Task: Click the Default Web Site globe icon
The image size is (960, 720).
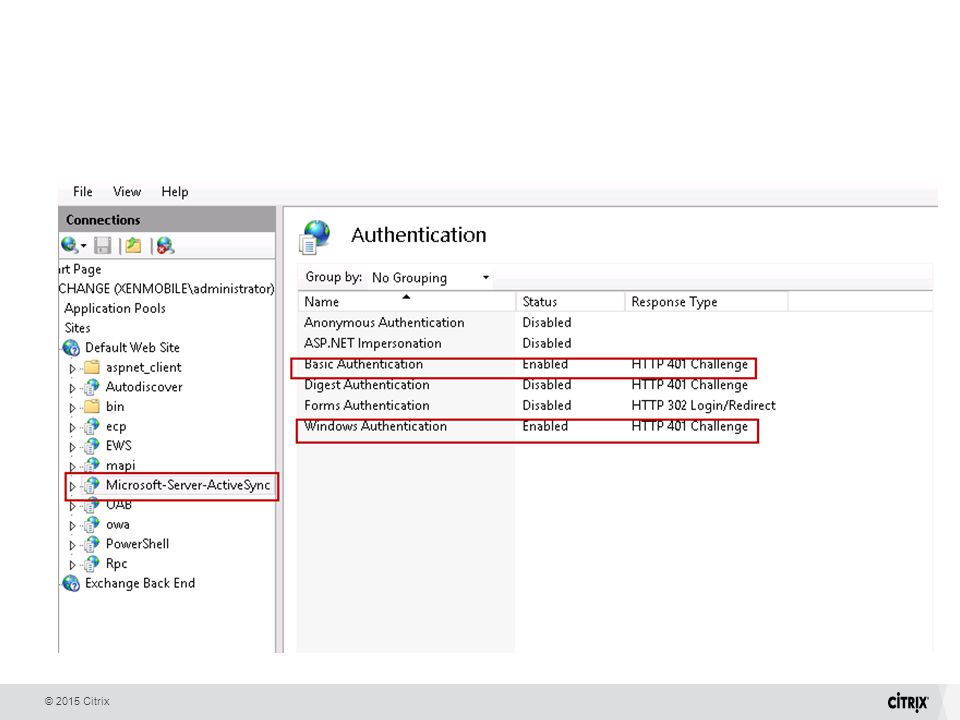Action: point(71,348)
